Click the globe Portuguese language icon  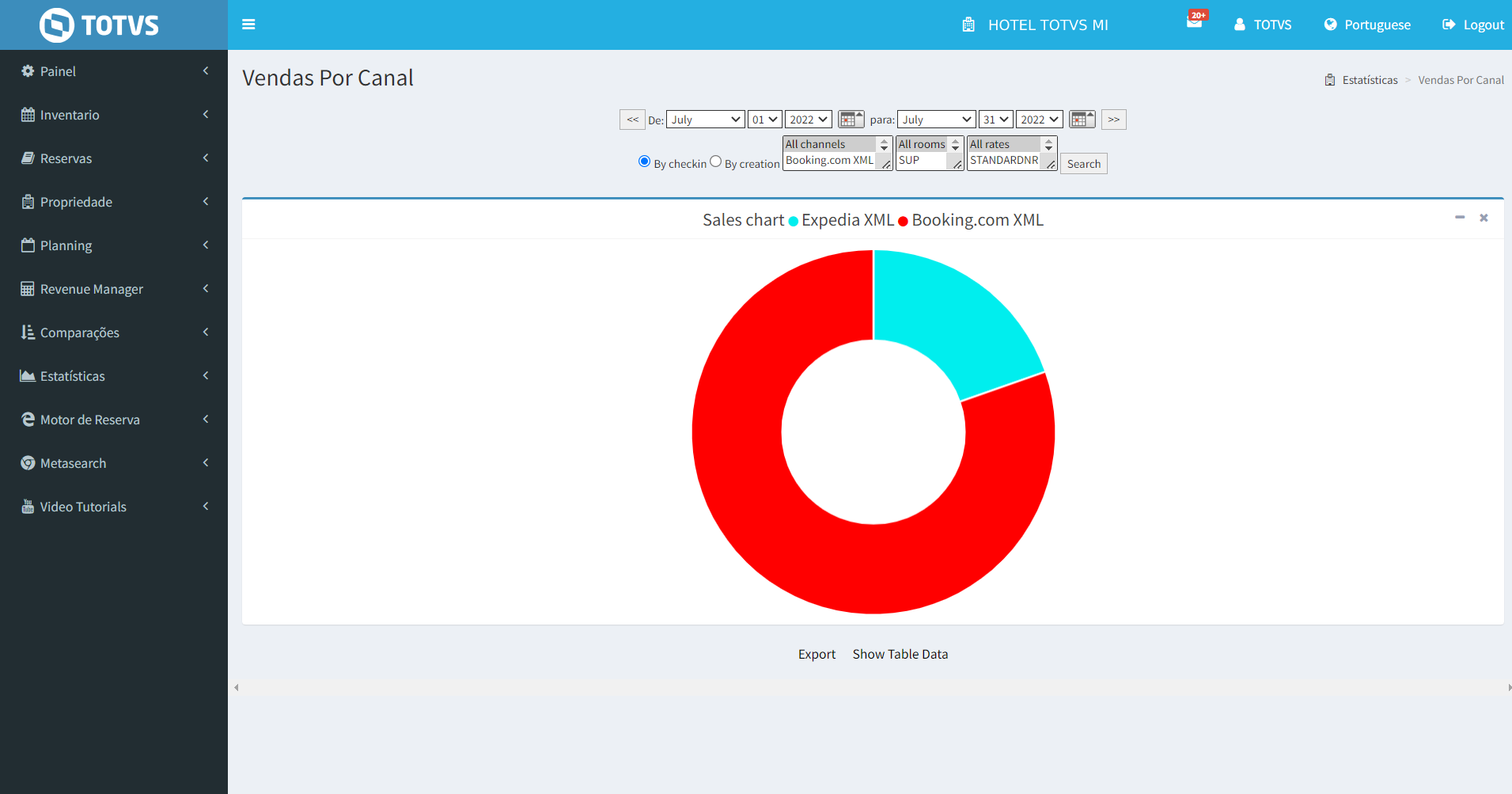(x=1331, y=25)
